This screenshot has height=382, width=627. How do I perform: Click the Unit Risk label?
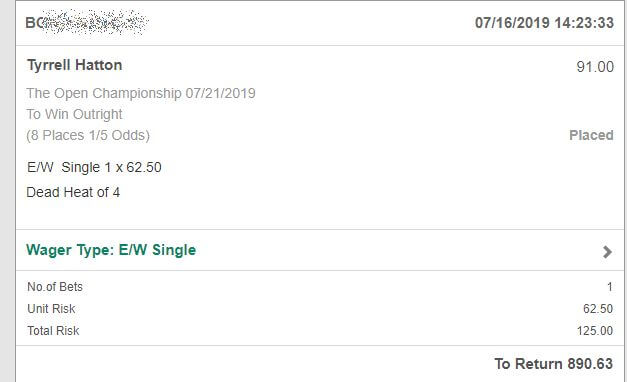pyautogui.click(x=51, y=309)
